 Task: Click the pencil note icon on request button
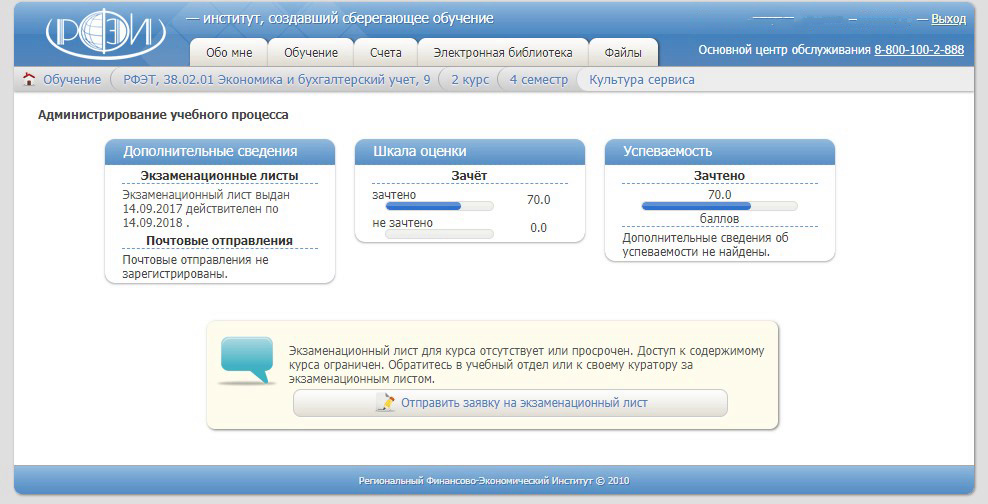[385, 403]
